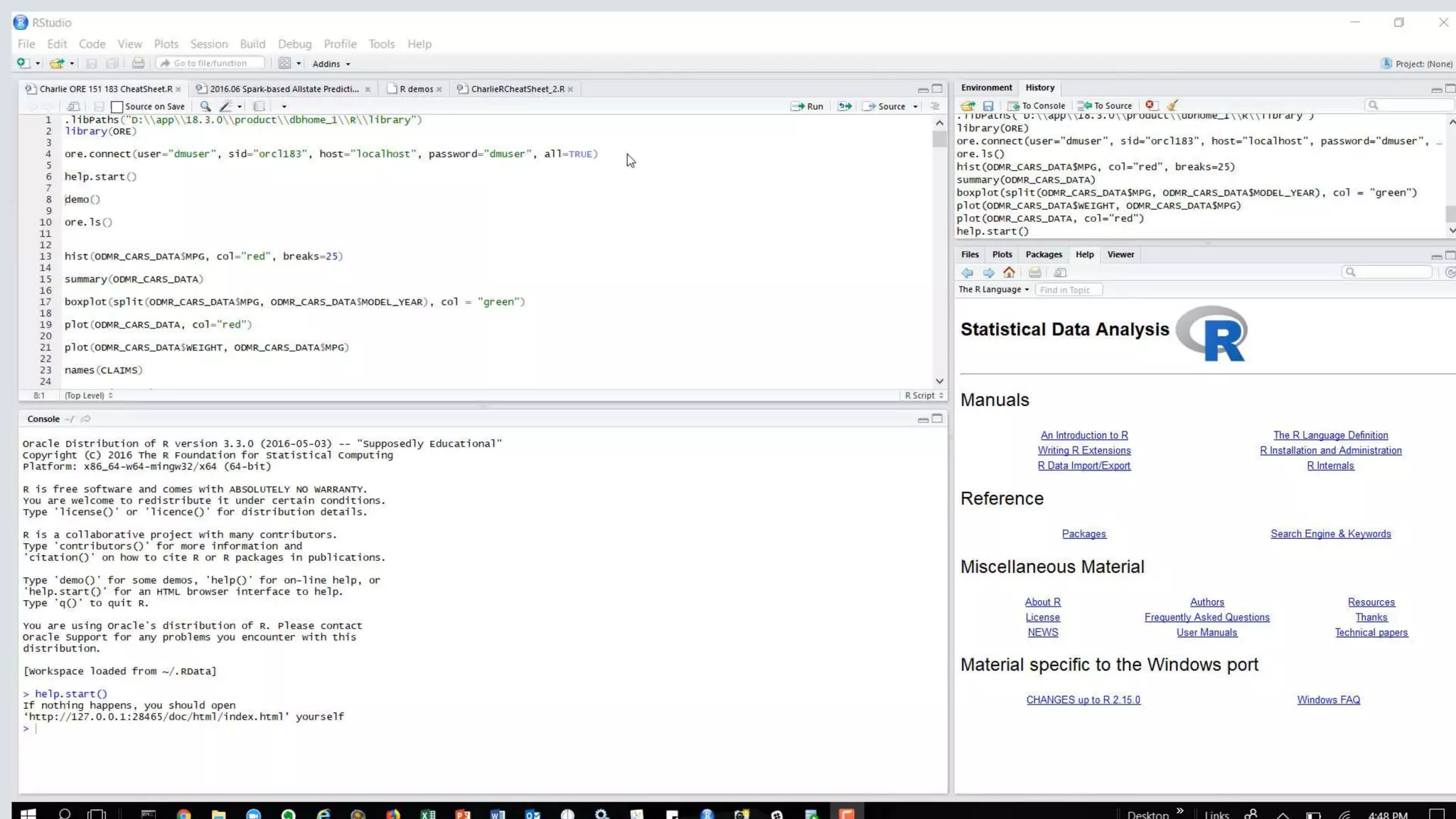Open the R Script file type selector
The width and height of the screenshot is (1456, 819).
924,395
